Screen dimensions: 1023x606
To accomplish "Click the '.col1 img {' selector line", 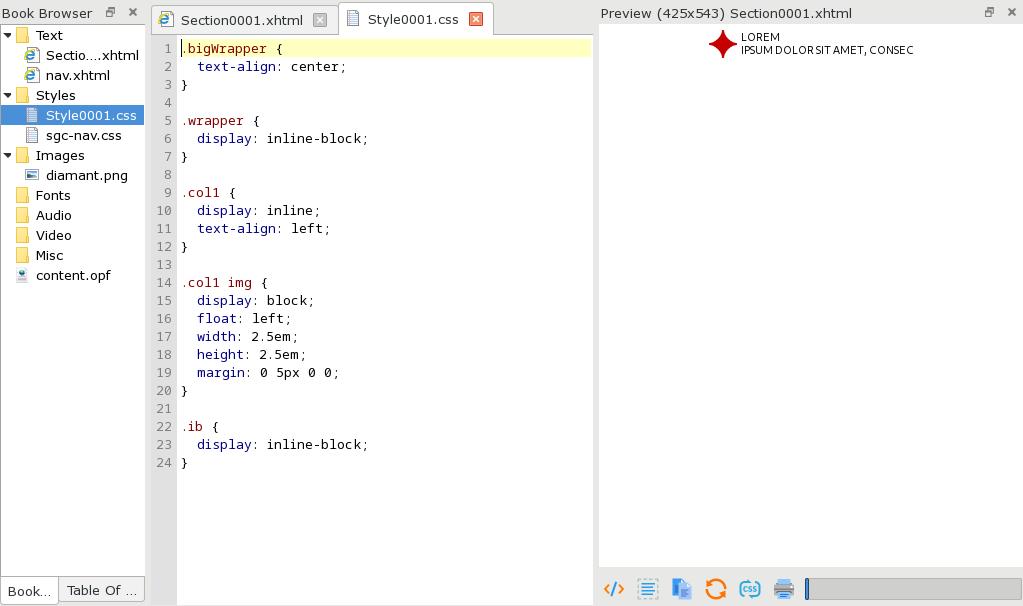I will click(224, 282).
